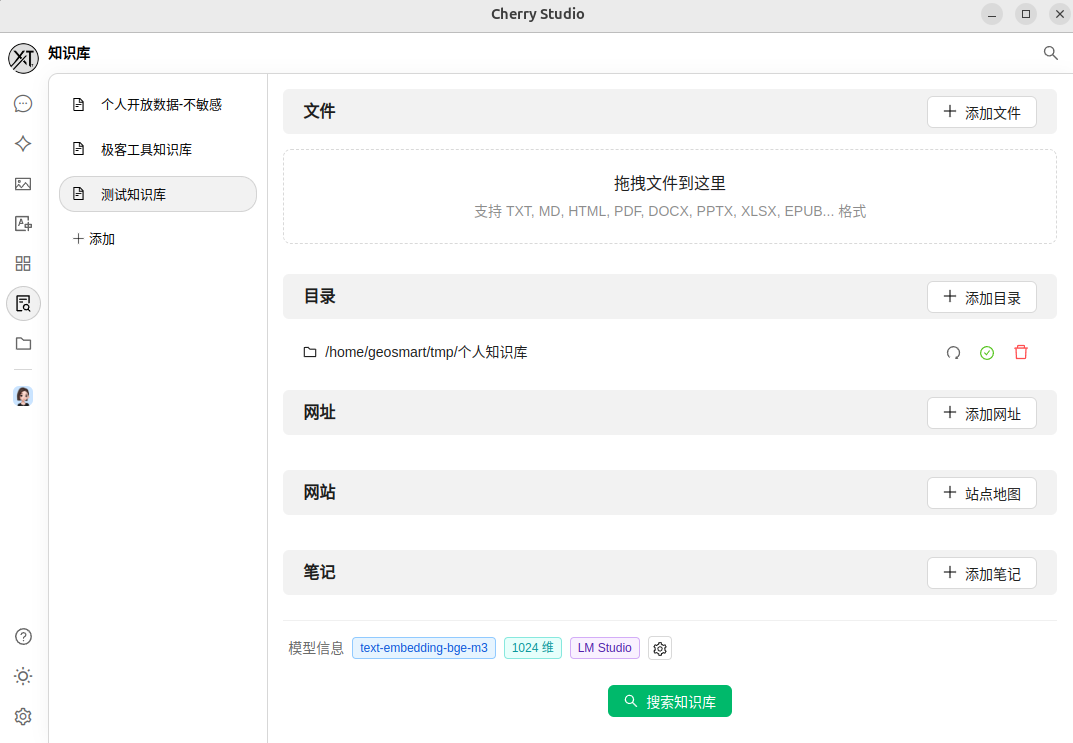Click the search magnifier at top right

pyautogui.click(x=1050, y=53)
